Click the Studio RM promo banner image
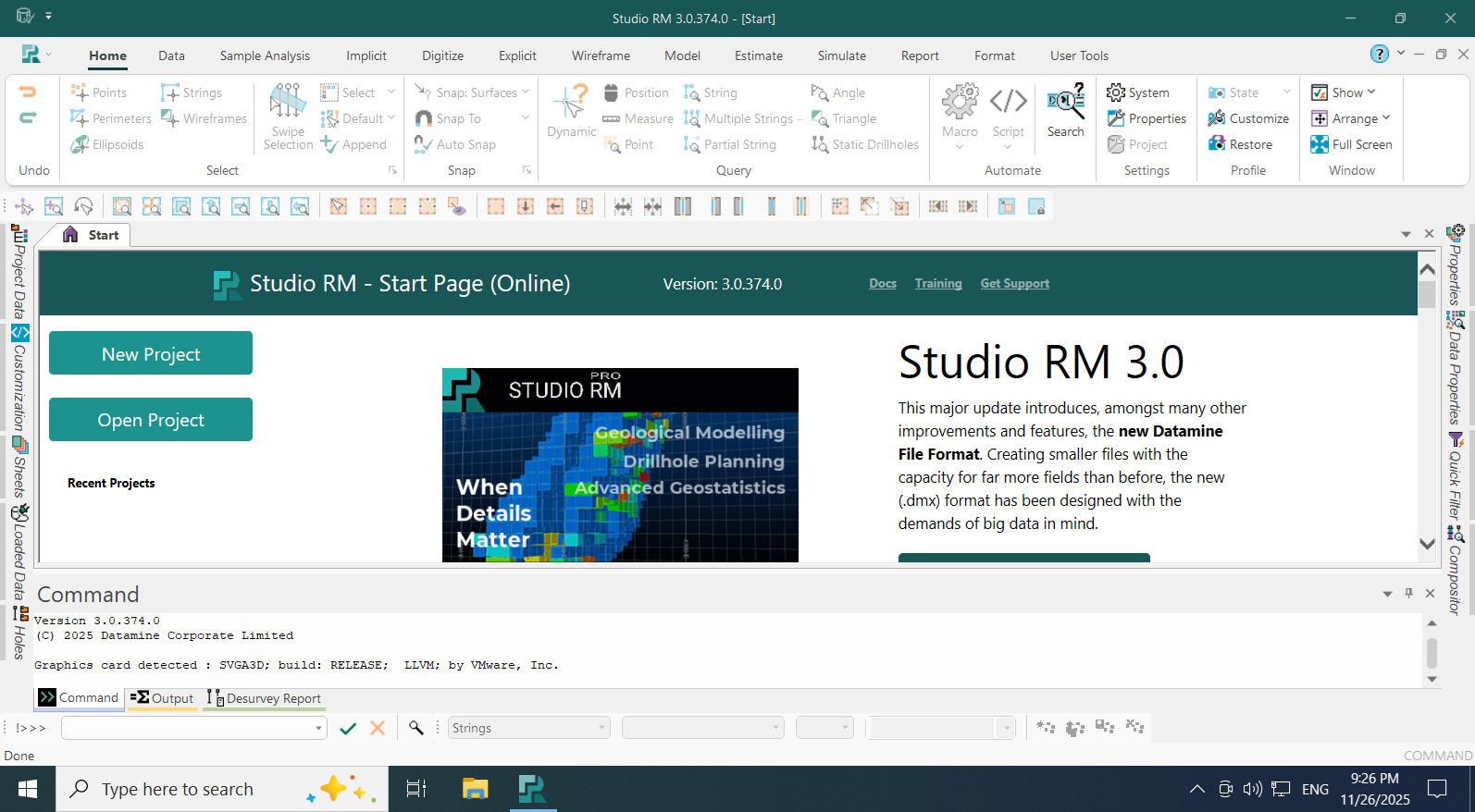1475x812 pixels. [620, 465]
